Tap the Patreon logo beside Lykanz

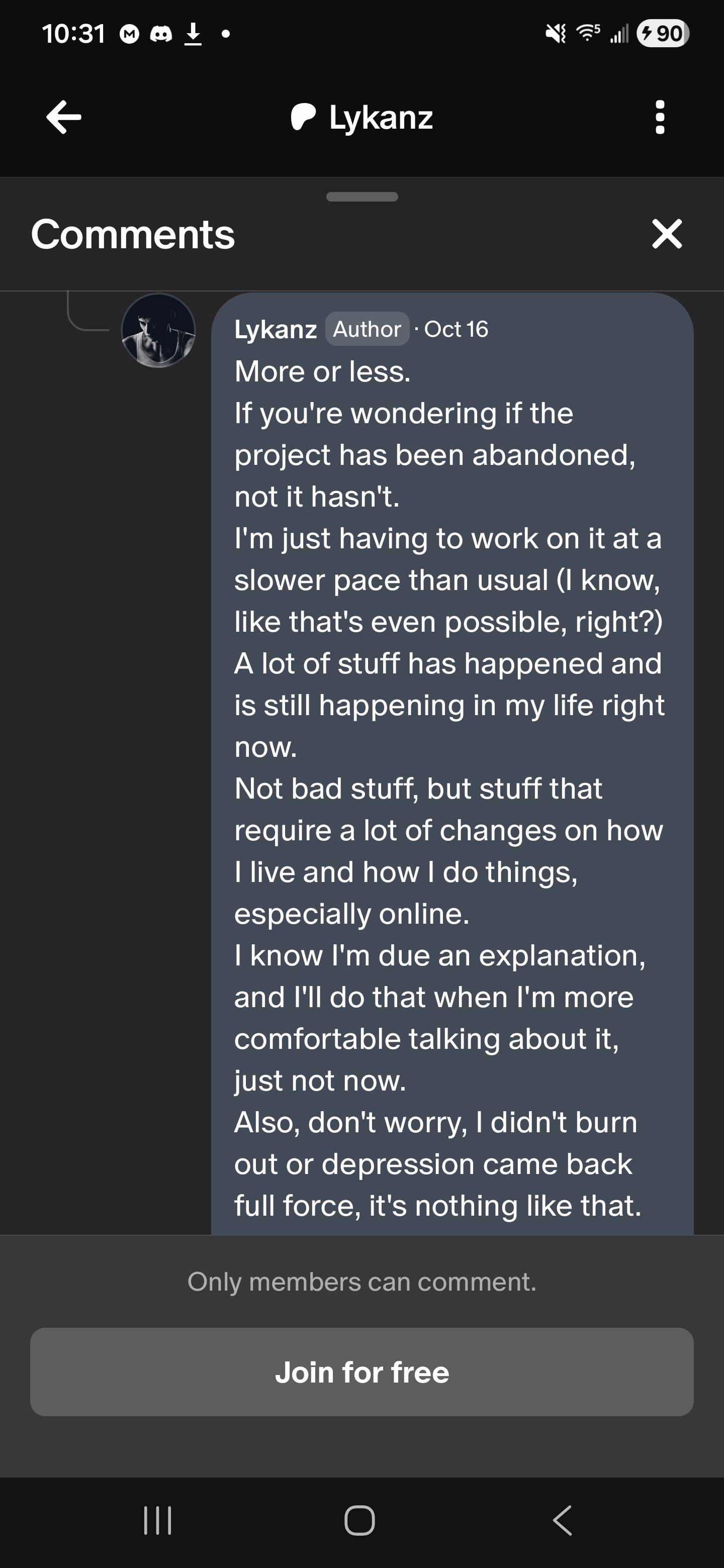pyautogui.click(x=303, y=117)
